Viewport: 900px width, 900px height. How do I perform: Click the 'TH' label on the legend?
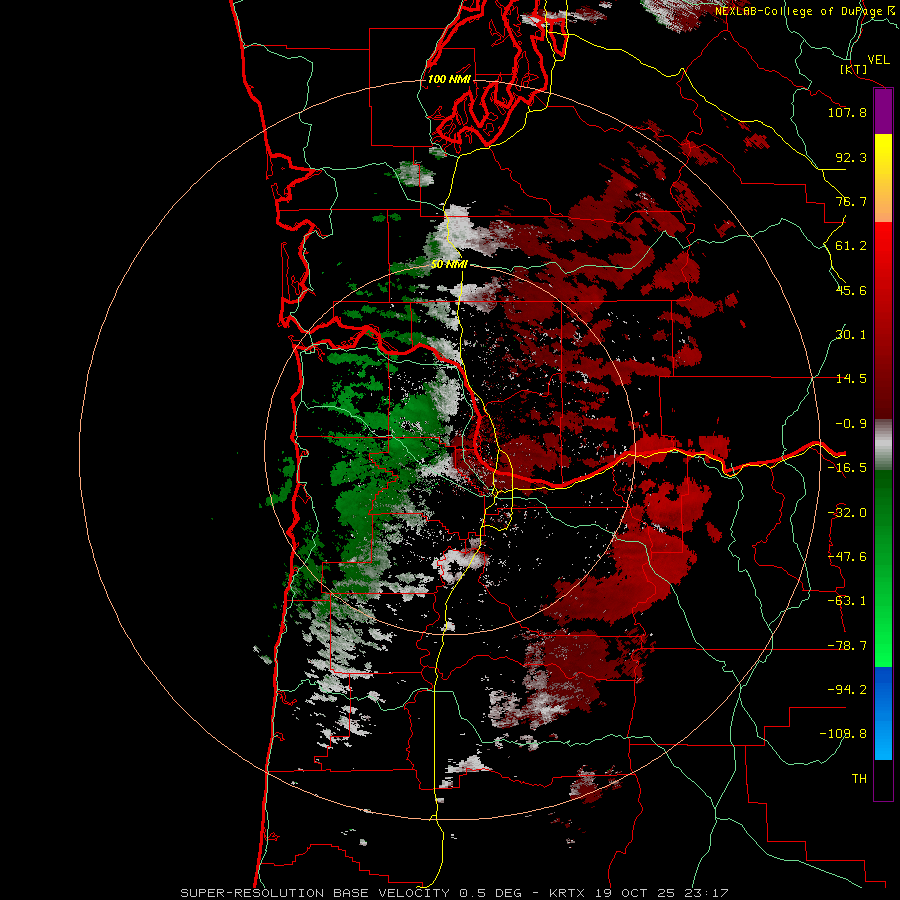click(x=859, y=778)
